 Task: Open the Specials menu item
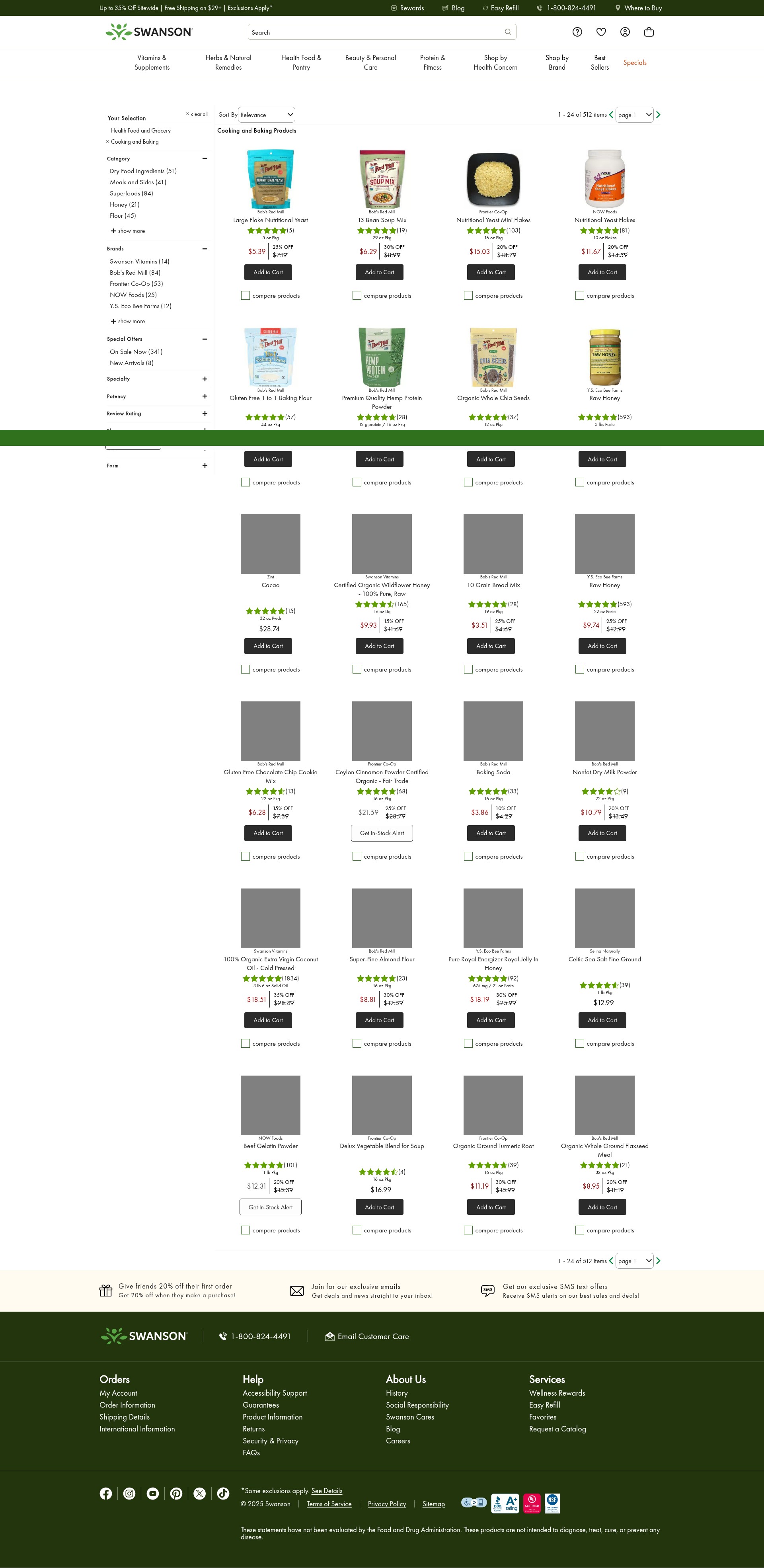pos(634,62)
